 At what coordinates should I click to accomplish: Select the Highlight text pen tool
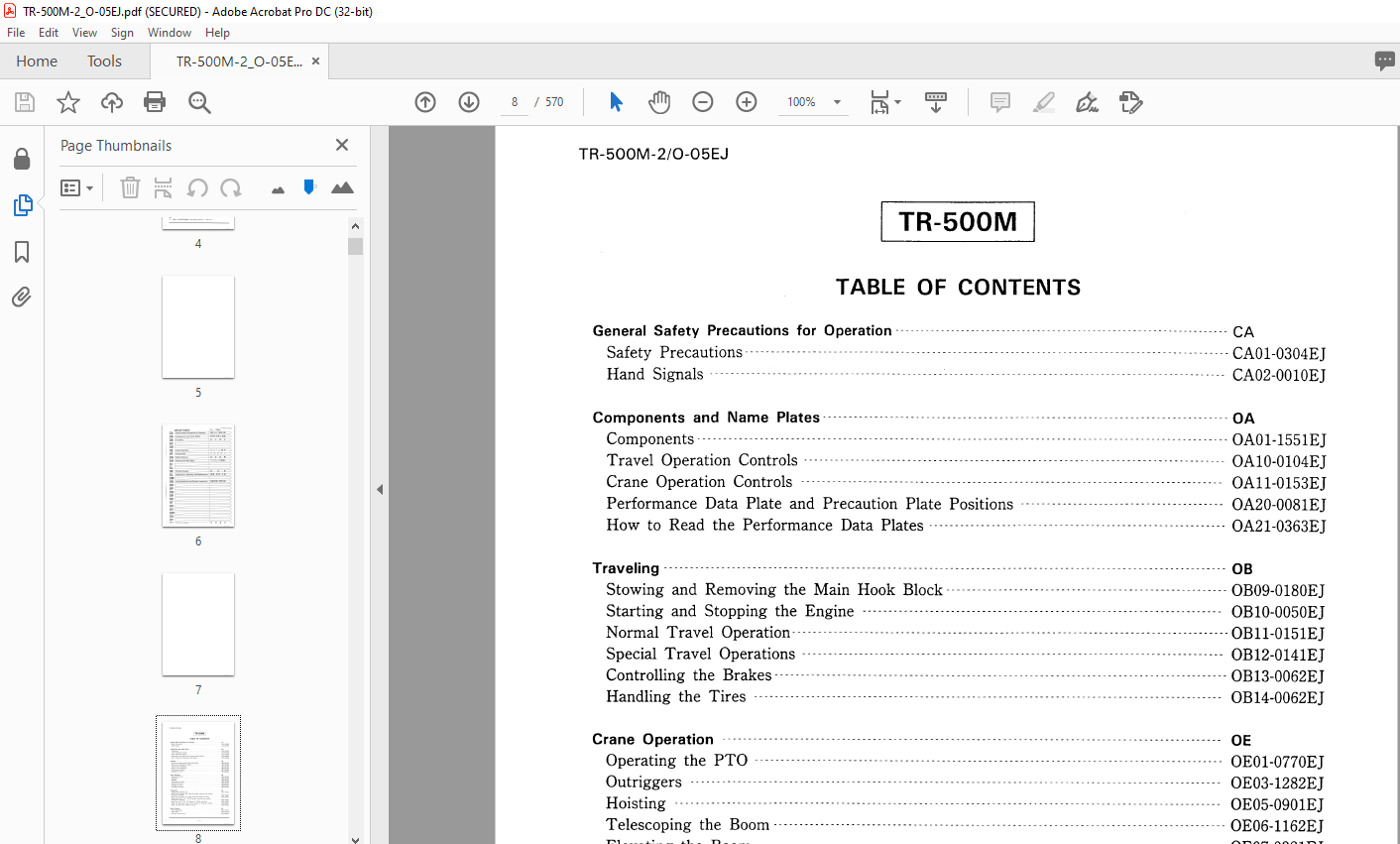[x=1044, y=102]
